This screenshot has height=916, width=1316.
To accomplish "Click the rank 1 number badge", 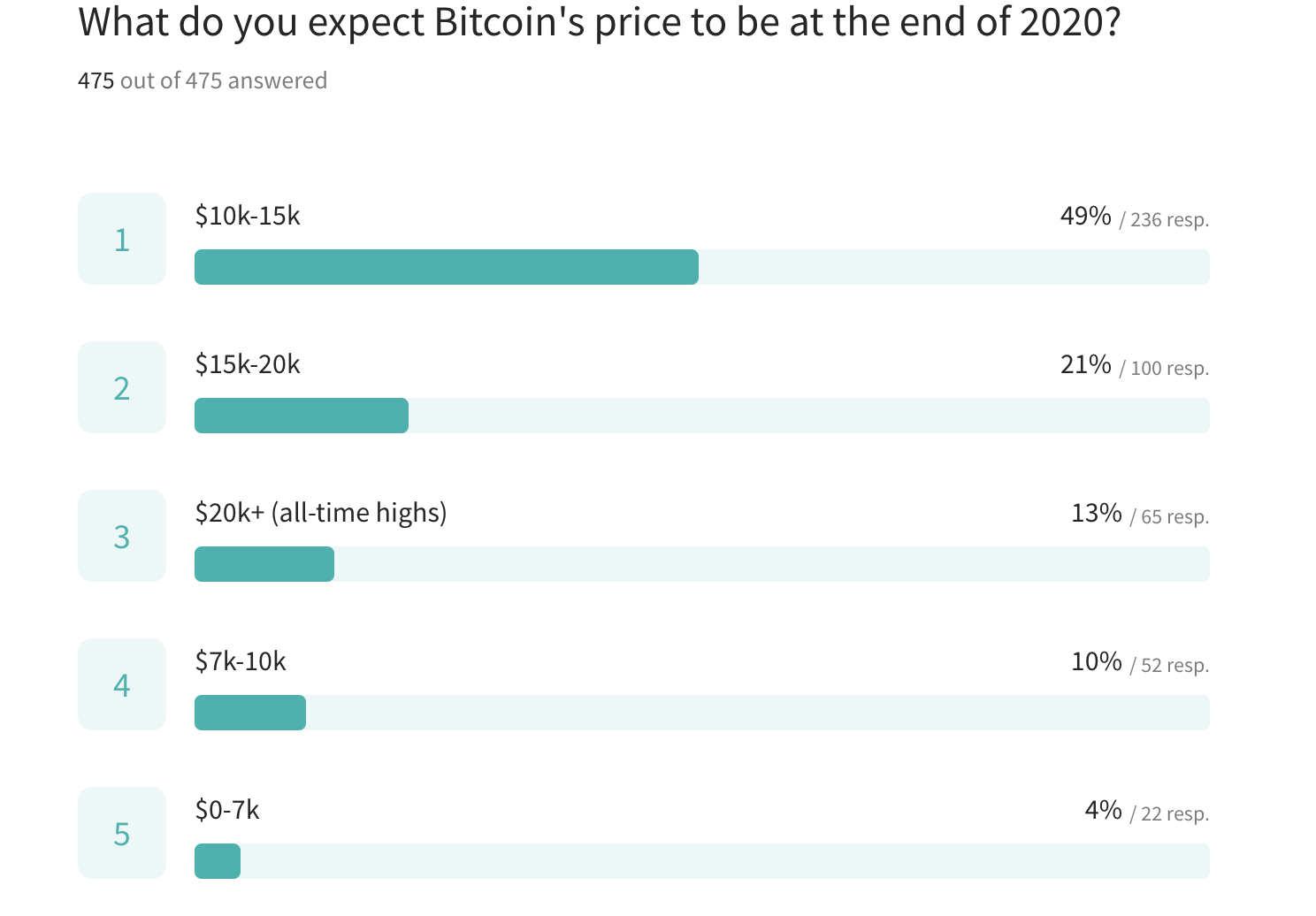I will coord(122,239).
